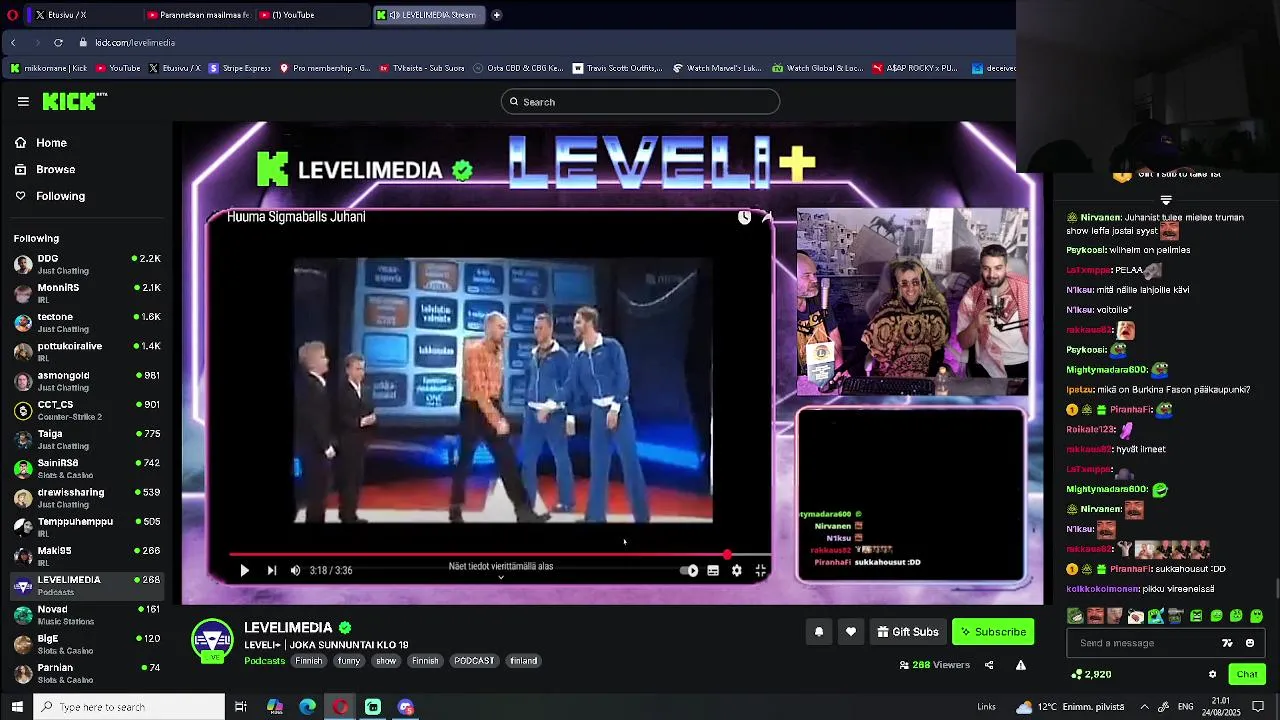Switch to Parannetaan maailmaa YouTube tab
The image size is (1280, 720).
tap(198, 15)
